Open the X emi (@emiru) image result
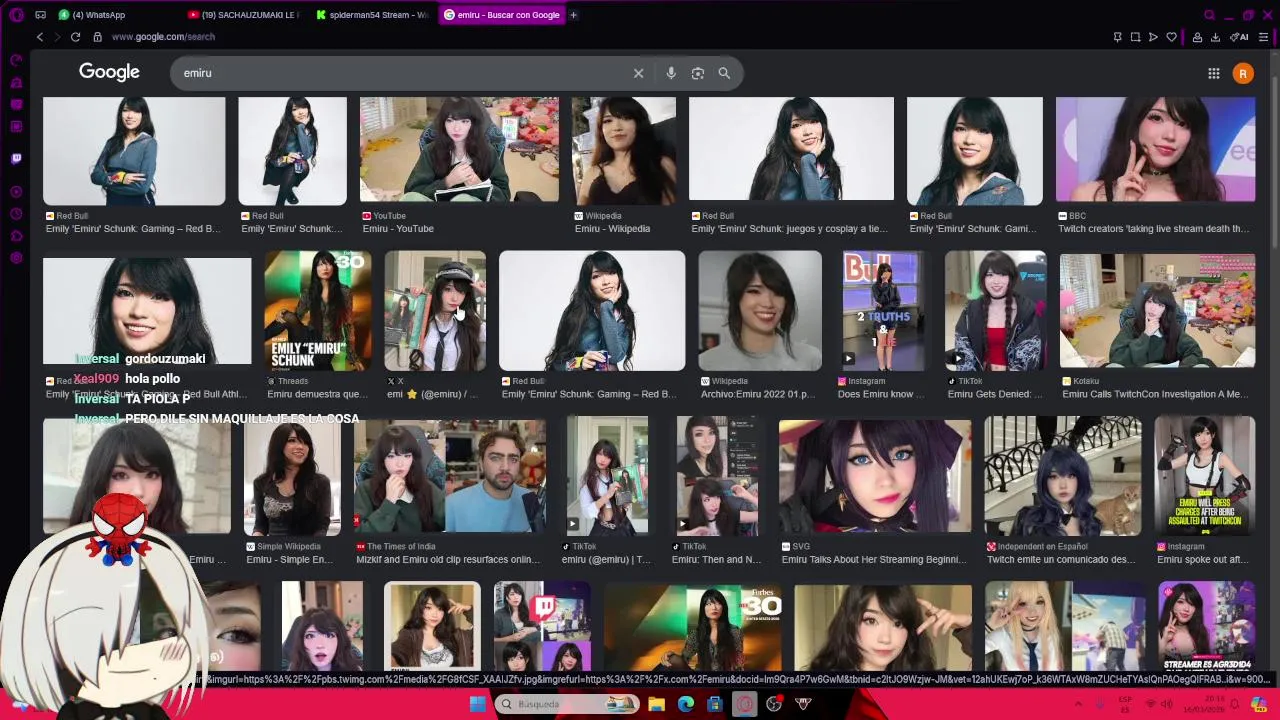1280x720 pixels. (x=435, y=310)
